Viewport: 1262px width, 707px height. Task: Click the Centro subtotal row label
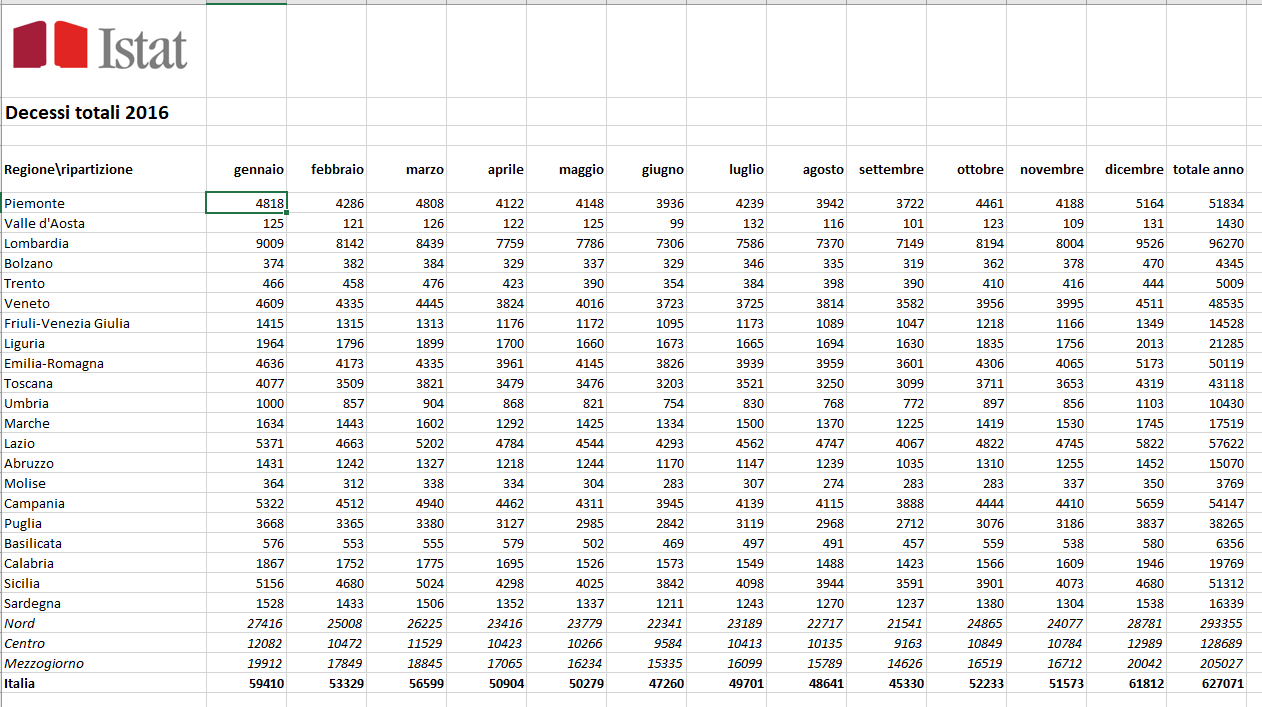pos(25,643)
